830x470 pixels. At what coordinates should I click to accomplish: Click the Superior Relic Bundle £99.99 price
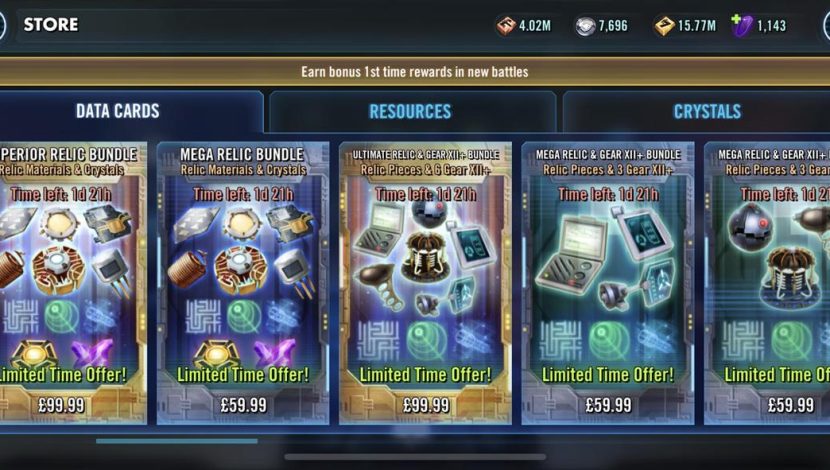tap(61, 405)
